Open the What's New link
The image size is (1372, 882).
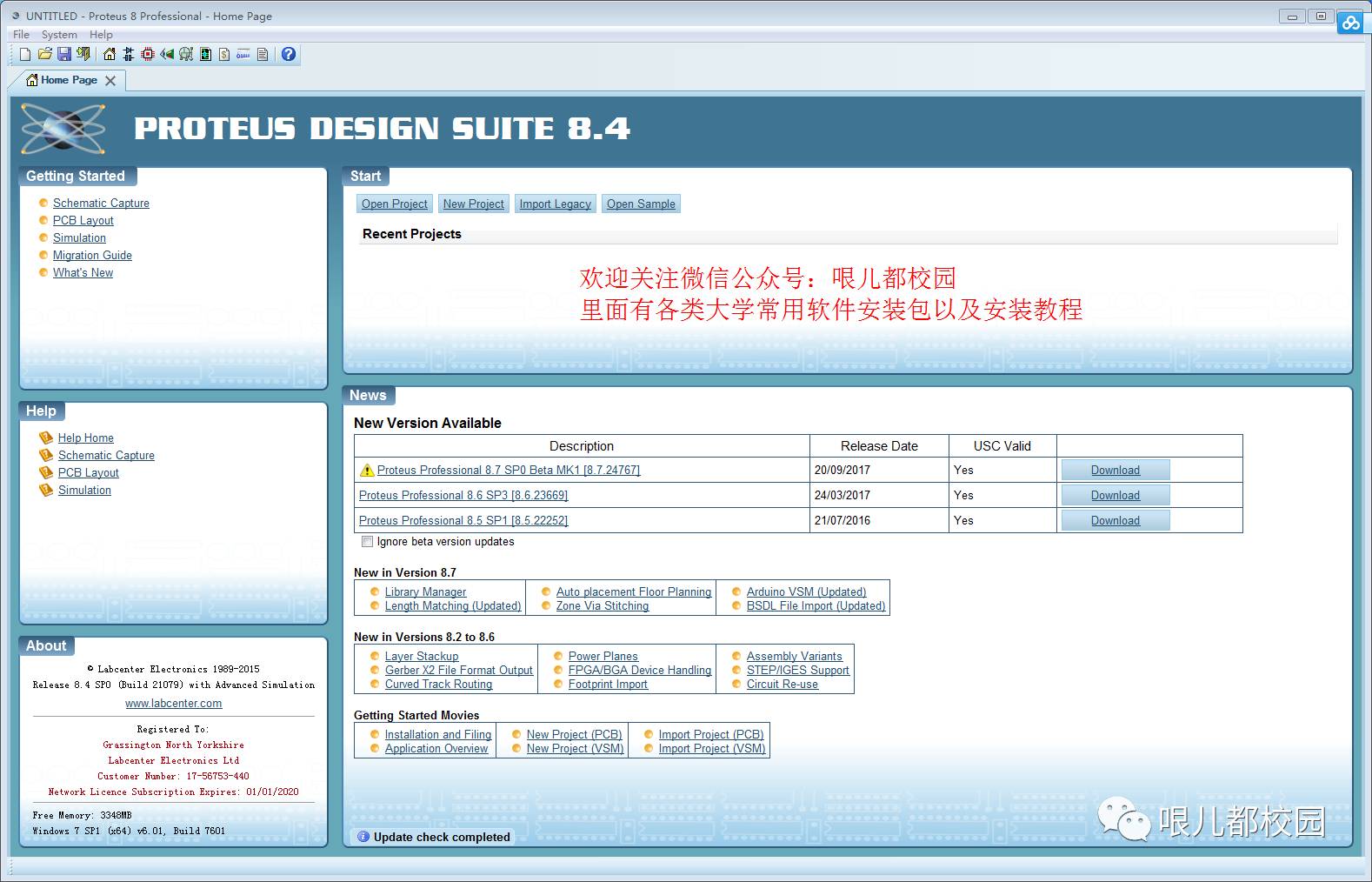83,272
